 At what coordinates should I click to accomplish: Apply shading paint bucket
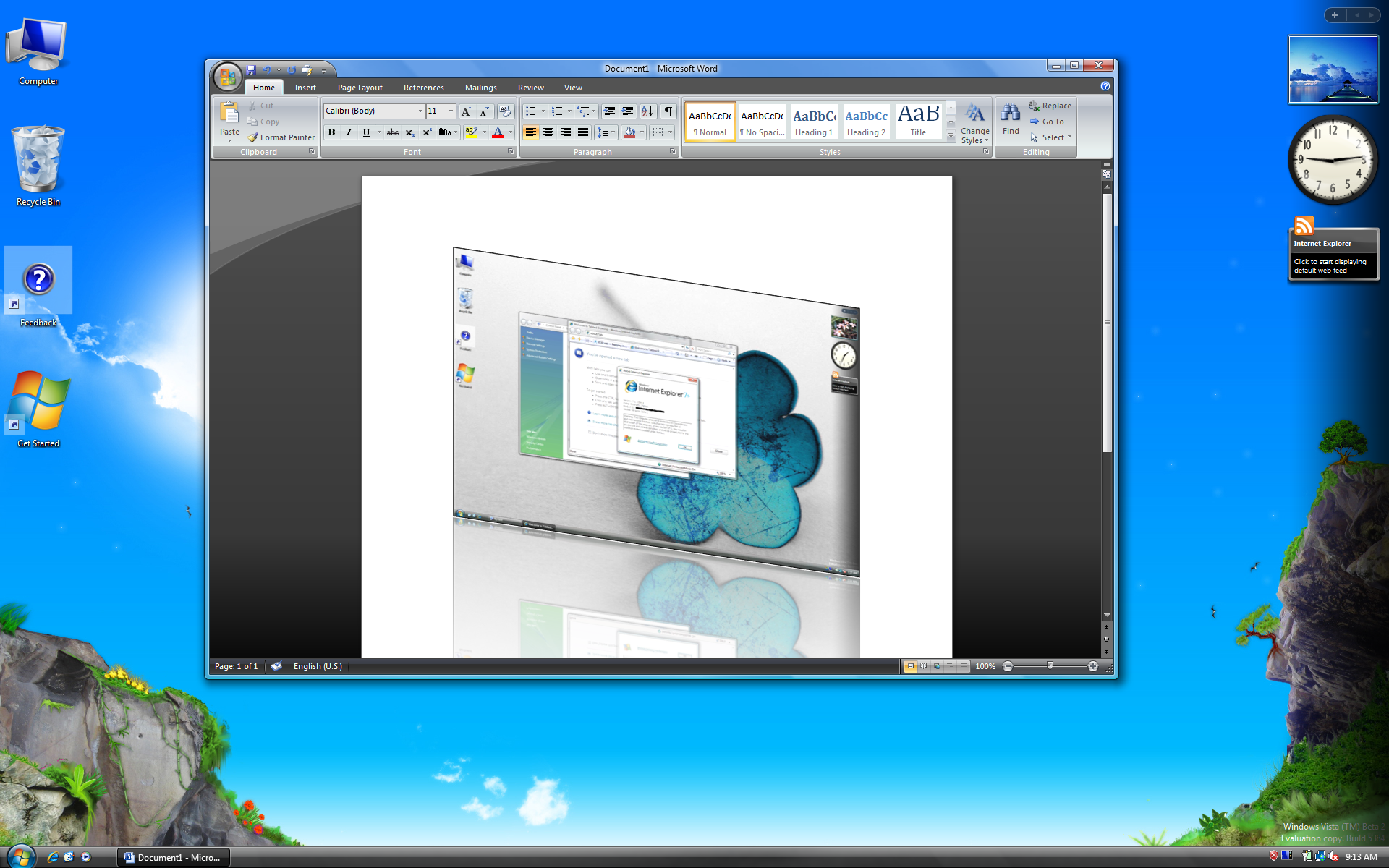pos(629,132)
